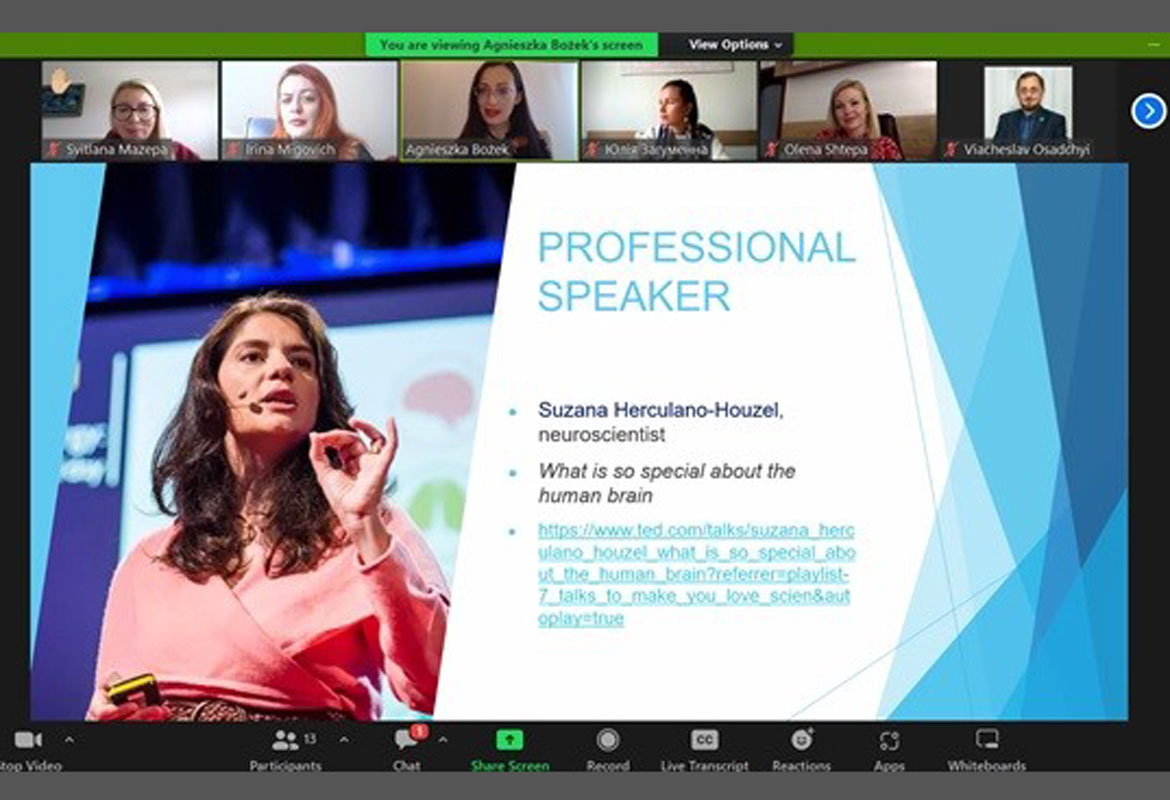Show next participants with blue arrow

(1148, 111)
